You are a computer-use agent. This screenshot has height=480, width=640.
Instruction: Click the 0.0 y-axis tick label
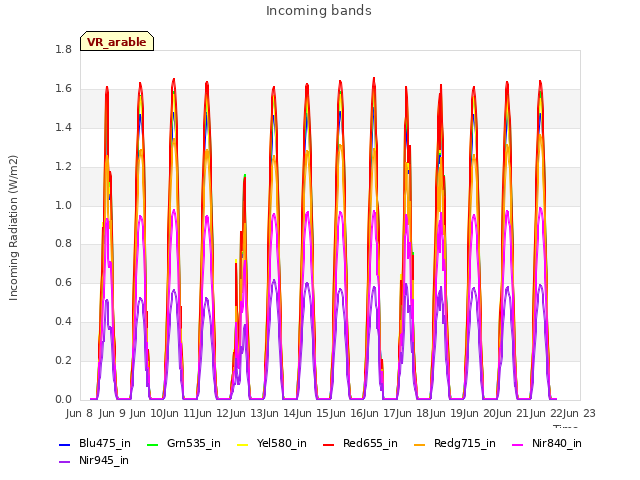click(x=63, y=399)
